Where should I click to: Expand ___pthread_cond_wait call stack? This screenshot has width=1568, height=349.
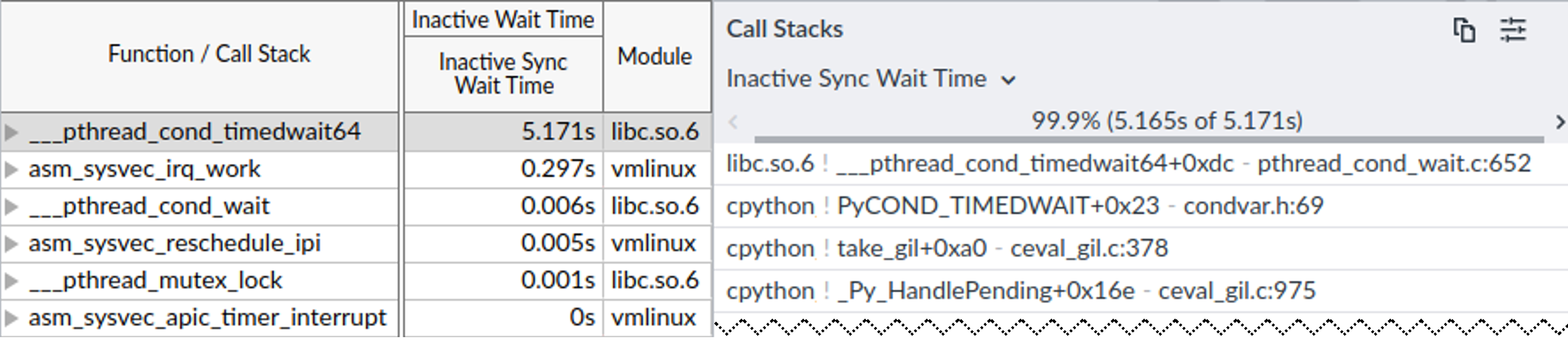pyautogui.click(x=11, y=207)
